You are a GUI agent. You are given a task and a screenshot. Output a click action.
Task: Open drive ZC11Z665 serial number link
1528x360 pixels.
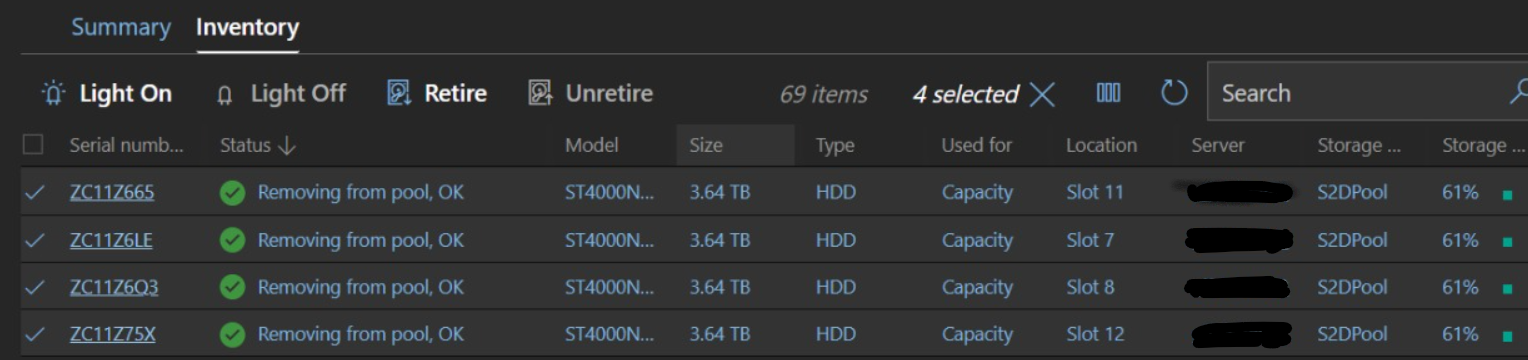[112, 192]
